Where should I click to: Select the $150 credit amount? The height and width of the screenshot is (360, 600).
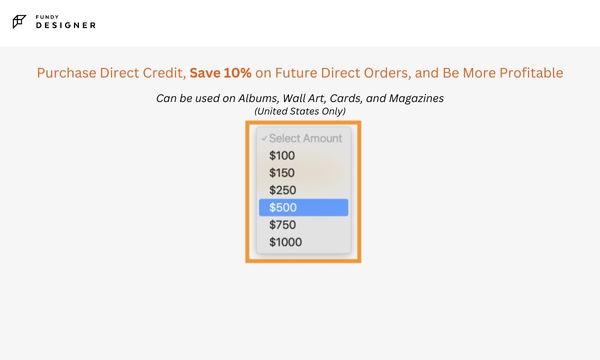pos(303,173)
